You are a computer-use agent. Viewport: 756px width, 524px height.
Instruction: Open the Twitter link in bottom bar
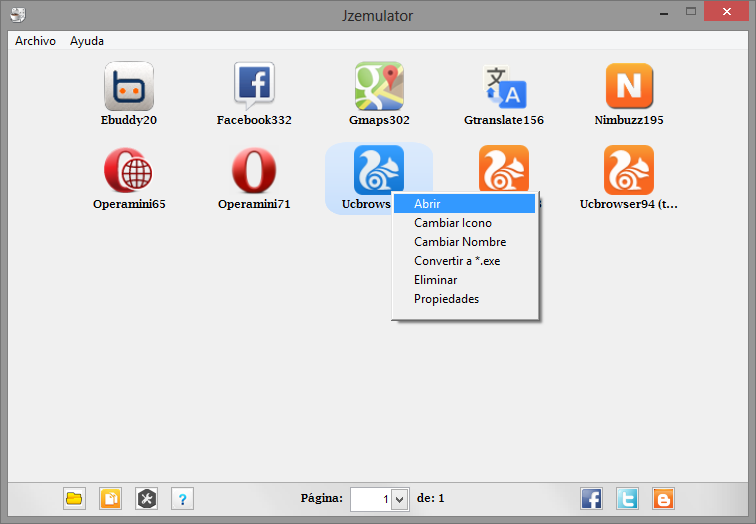[627, 498]
